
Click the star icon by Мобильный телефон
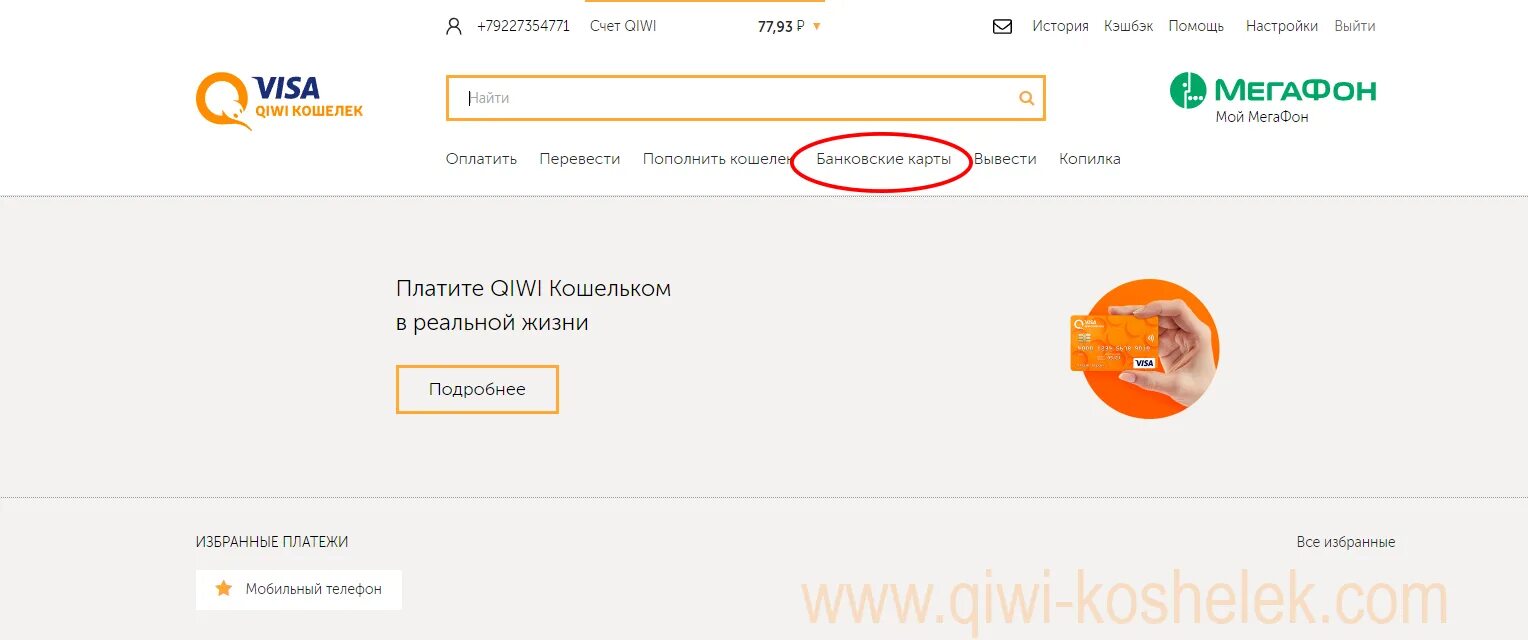224,589
